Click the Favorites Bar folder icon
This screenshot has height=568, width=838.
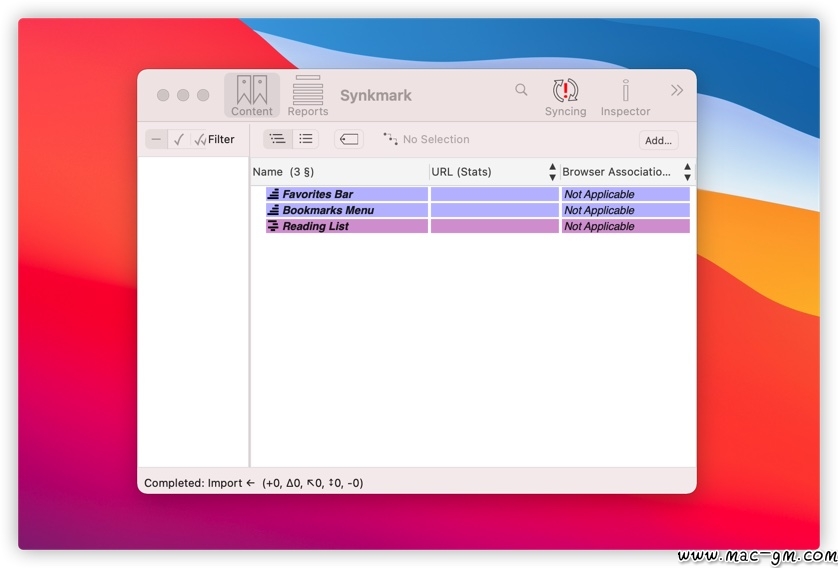tap(273, 194)
